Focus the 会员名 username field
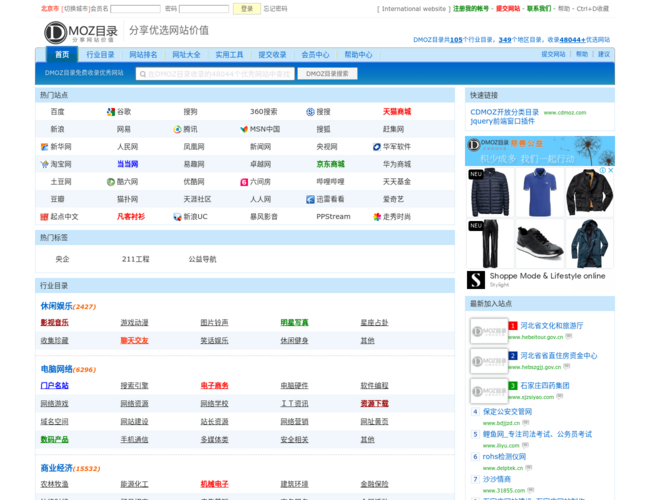Screen dimensions: 650x500 coord(135,8)
